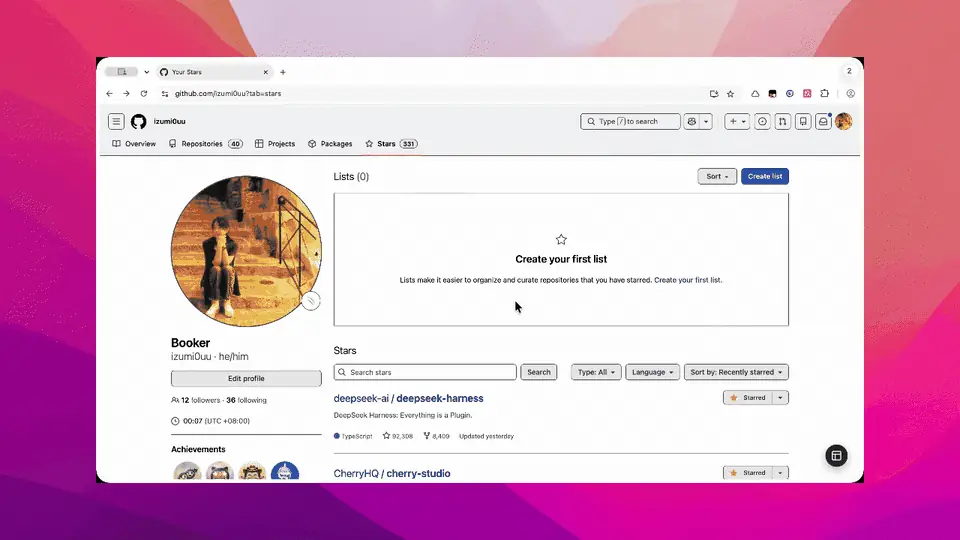The width and height of the screenshot is (960, 540).
Task: Open the cloud-shaped browser extension icon
Action: pos(755,94)
